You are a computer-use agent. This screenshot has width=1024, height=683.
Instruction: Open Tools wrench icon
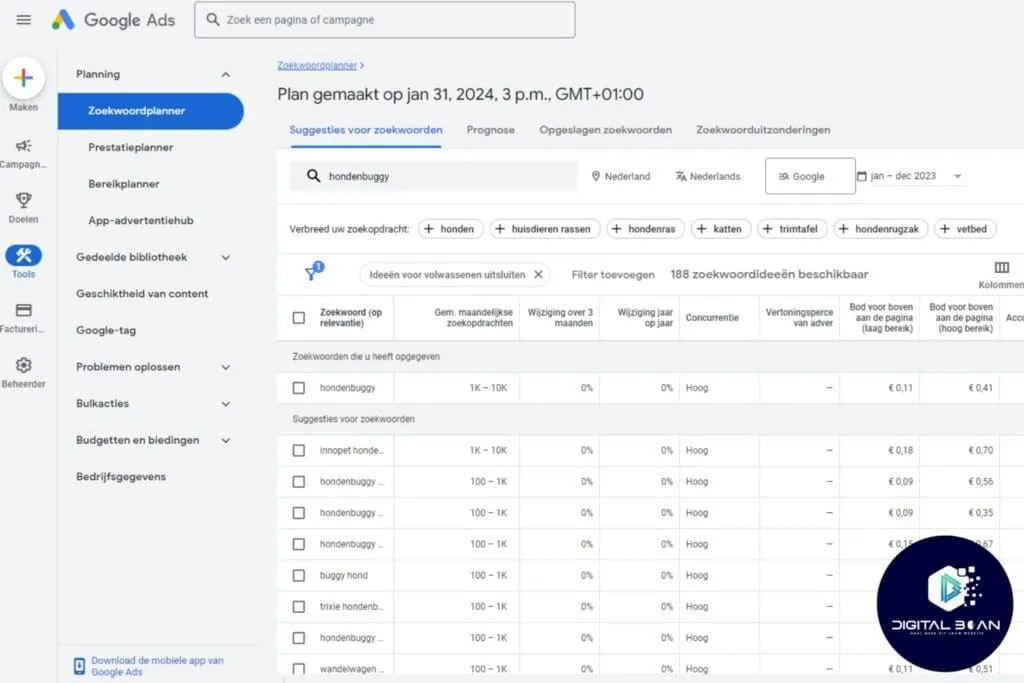[24, 255]
